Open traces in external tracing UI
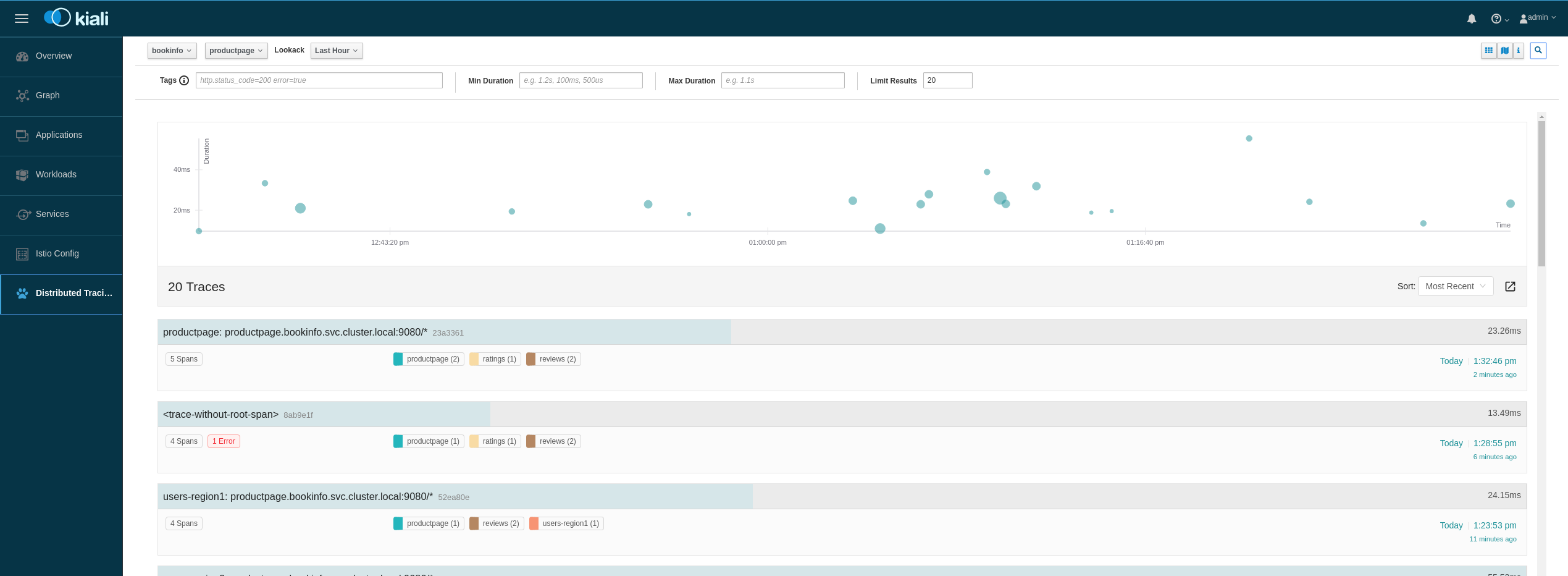1568x576 pixels. [1510, 286]
